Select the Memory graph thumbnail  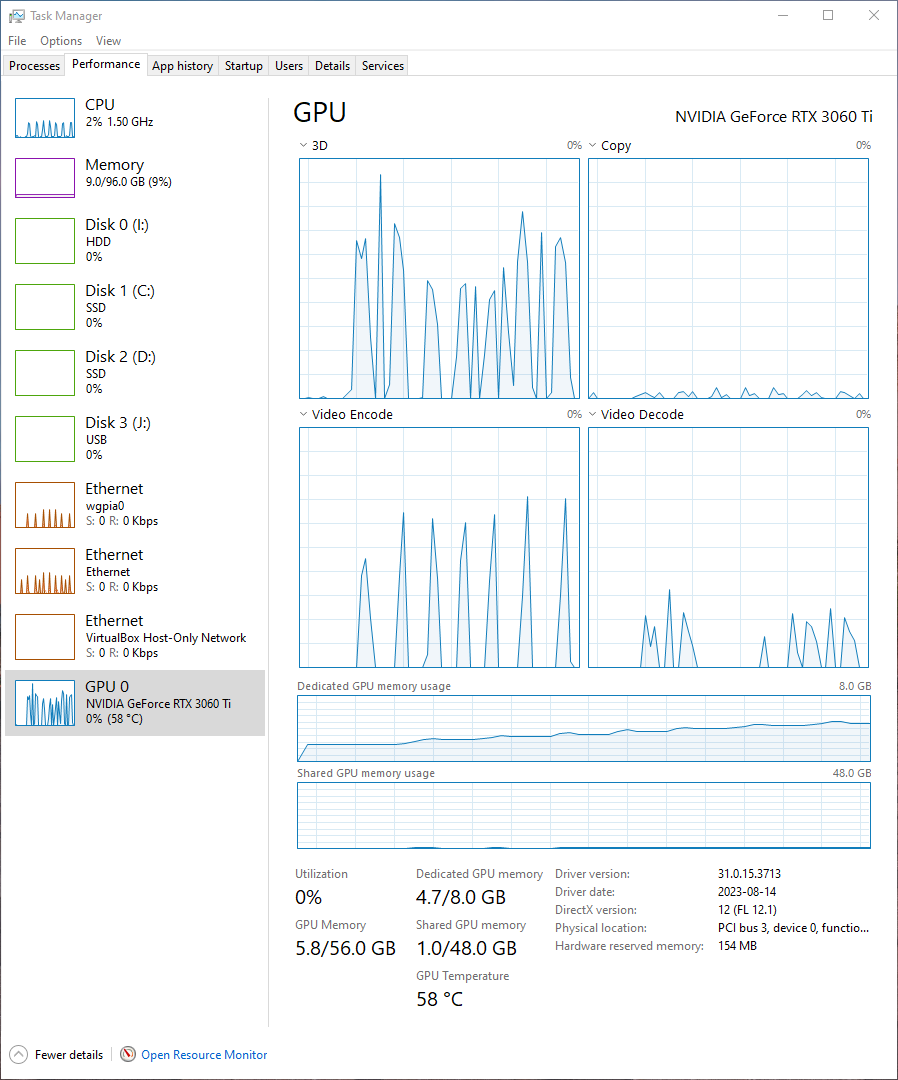tap(45, 178)
